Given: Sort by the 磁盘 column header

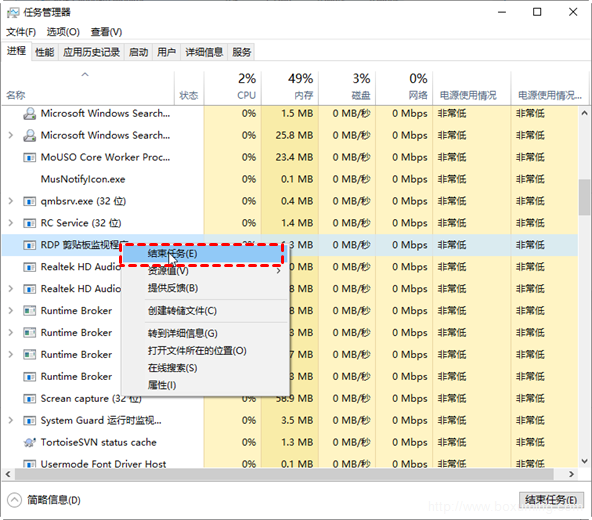Looking at the screenshot, I should click(347, 87).
